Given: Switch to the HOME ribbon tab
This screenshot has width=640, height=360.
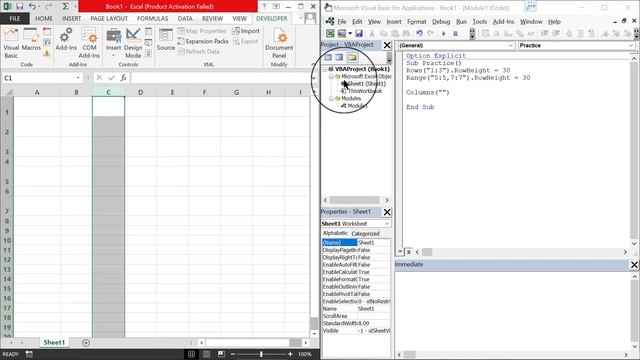Looking at the screenshot, I should coord(44,19).
